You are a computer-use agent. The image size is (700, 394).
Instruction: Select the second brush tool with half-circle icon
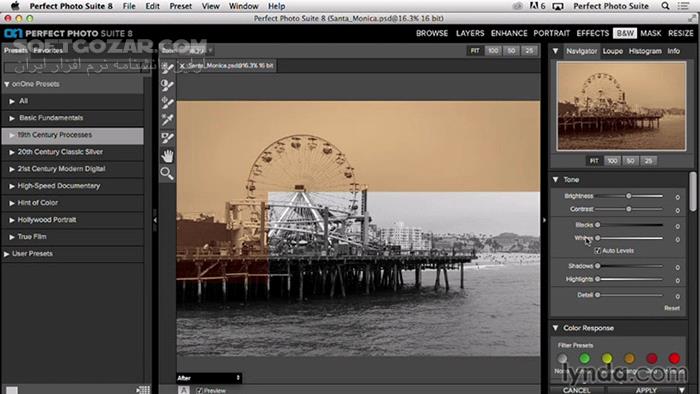(167, 85)
